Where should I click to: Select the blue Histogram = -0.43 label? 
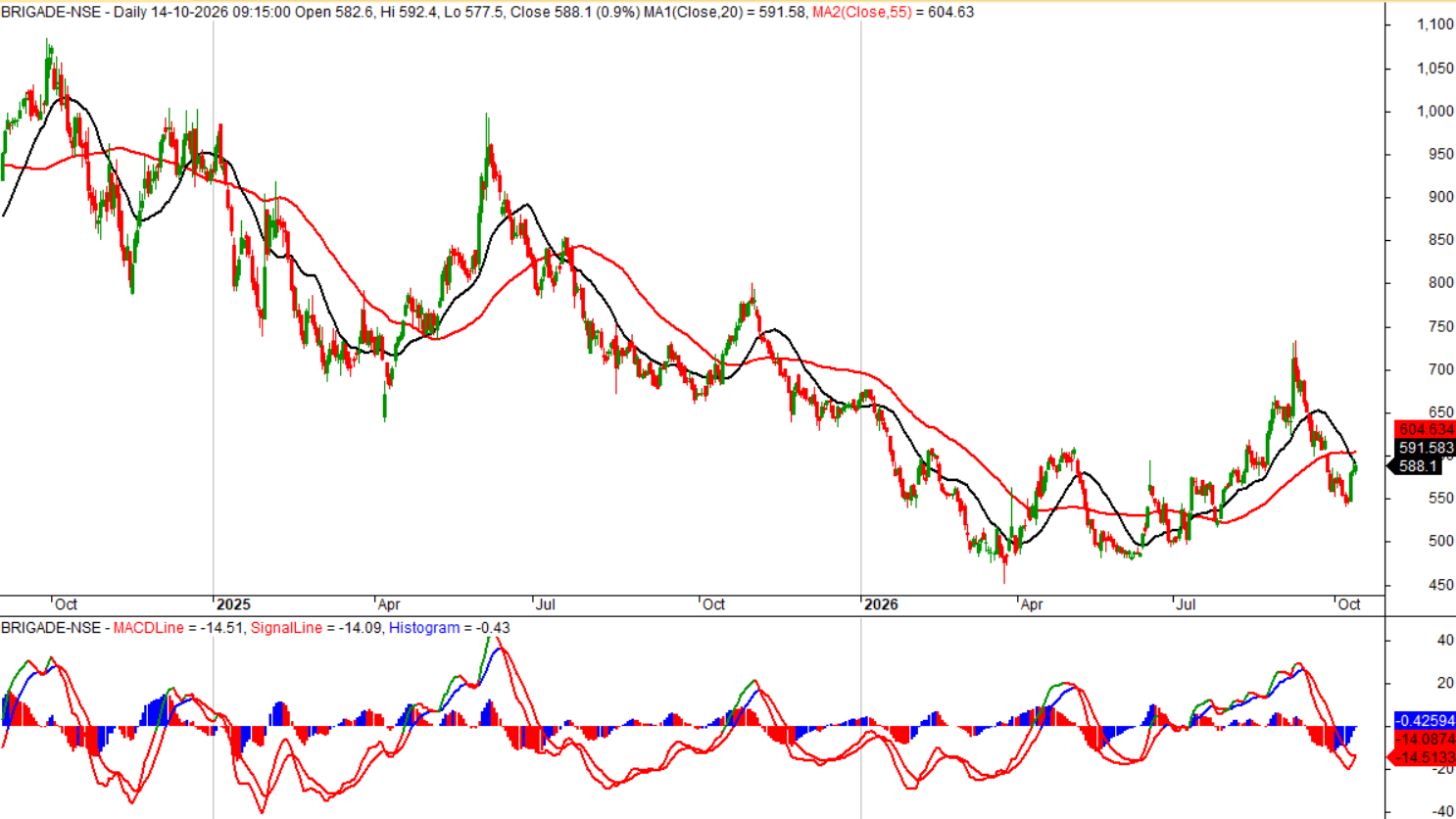[x=449, y=628]
